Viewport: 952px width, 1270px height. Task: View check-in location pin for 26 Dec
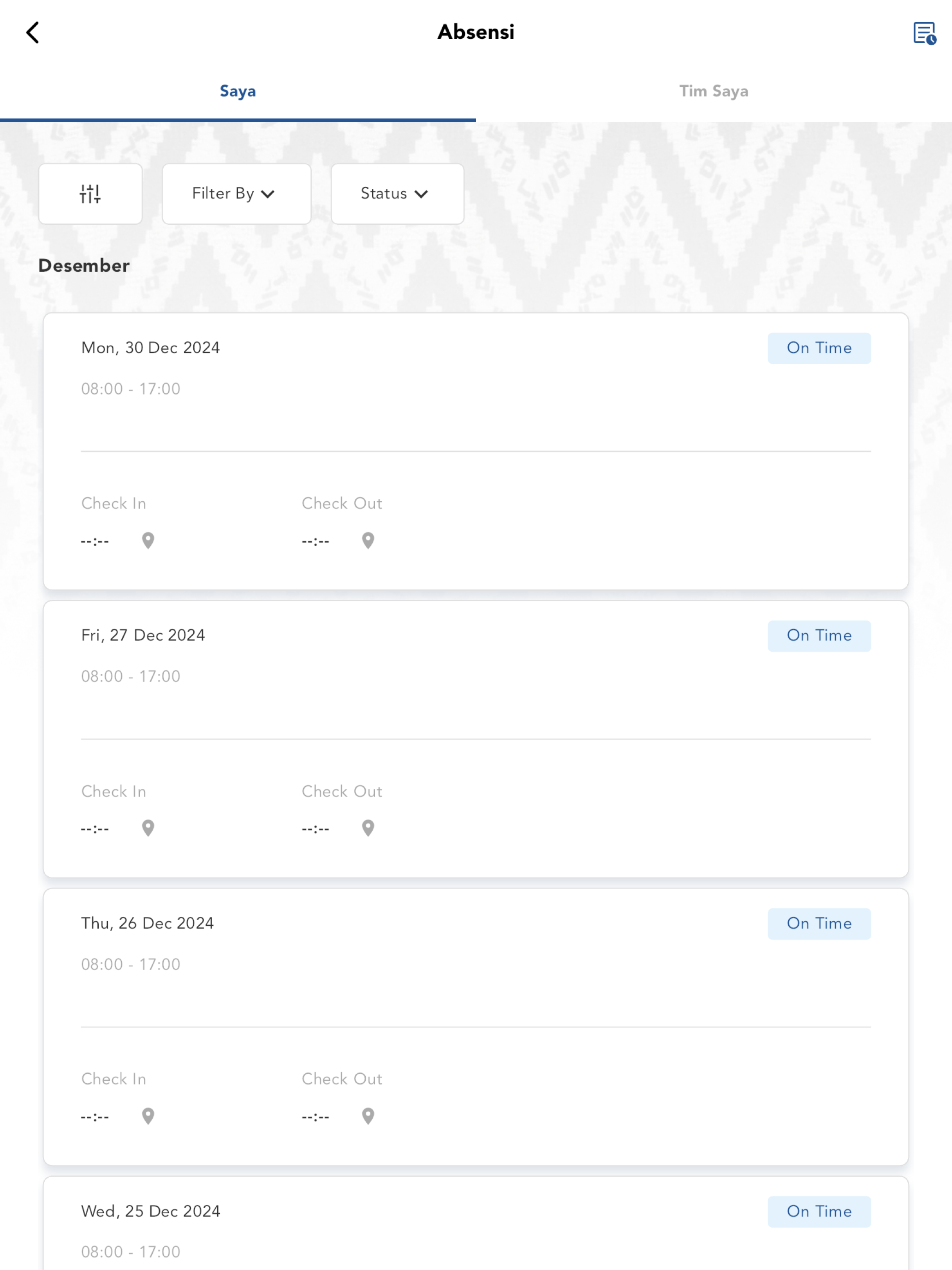point(148,1116)
